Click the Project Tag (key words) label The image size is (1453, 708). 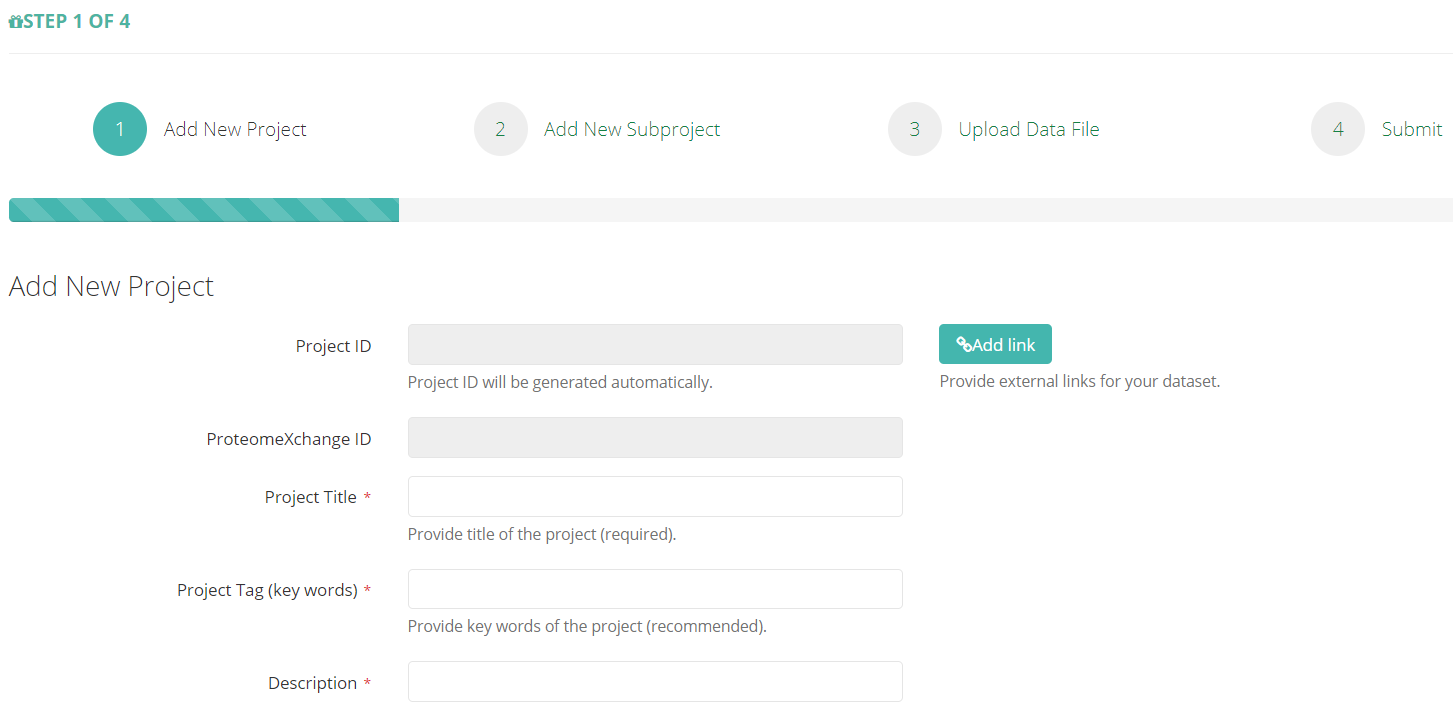tap(267, 590)
